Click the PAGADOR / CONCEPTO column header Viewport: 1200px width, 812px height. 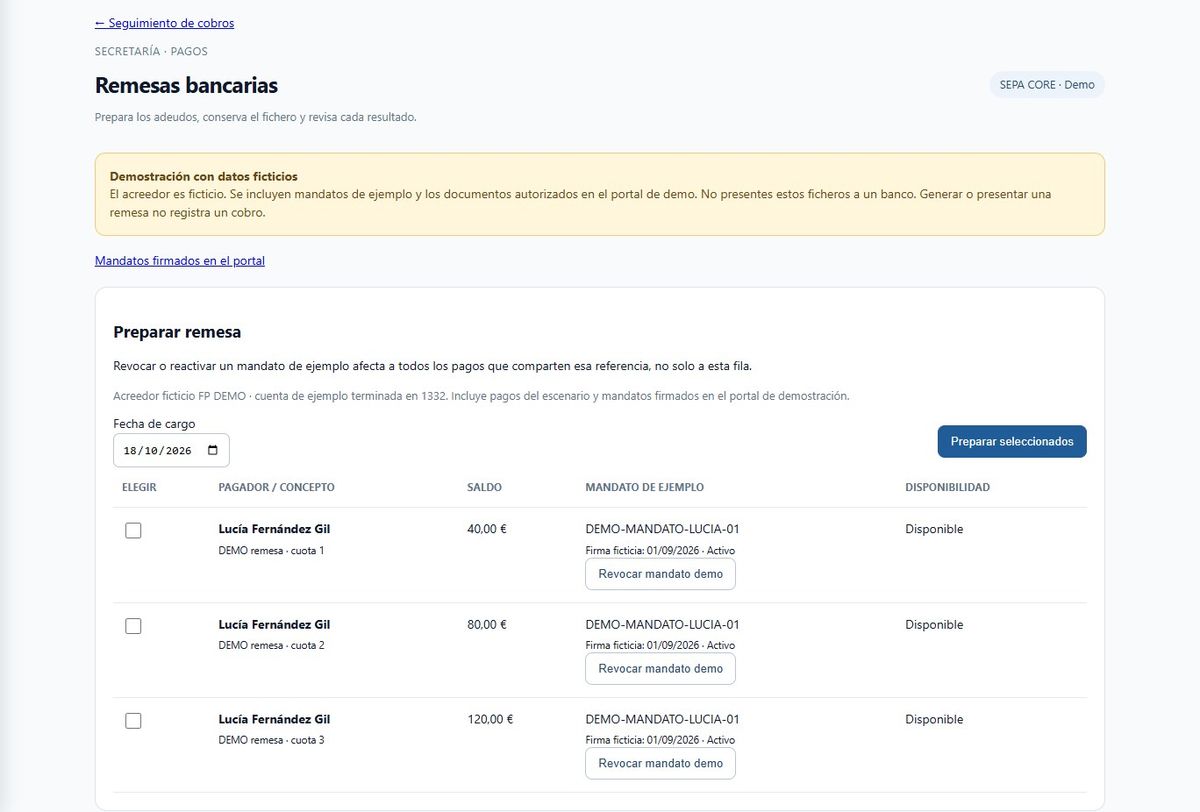coord(276,488)
